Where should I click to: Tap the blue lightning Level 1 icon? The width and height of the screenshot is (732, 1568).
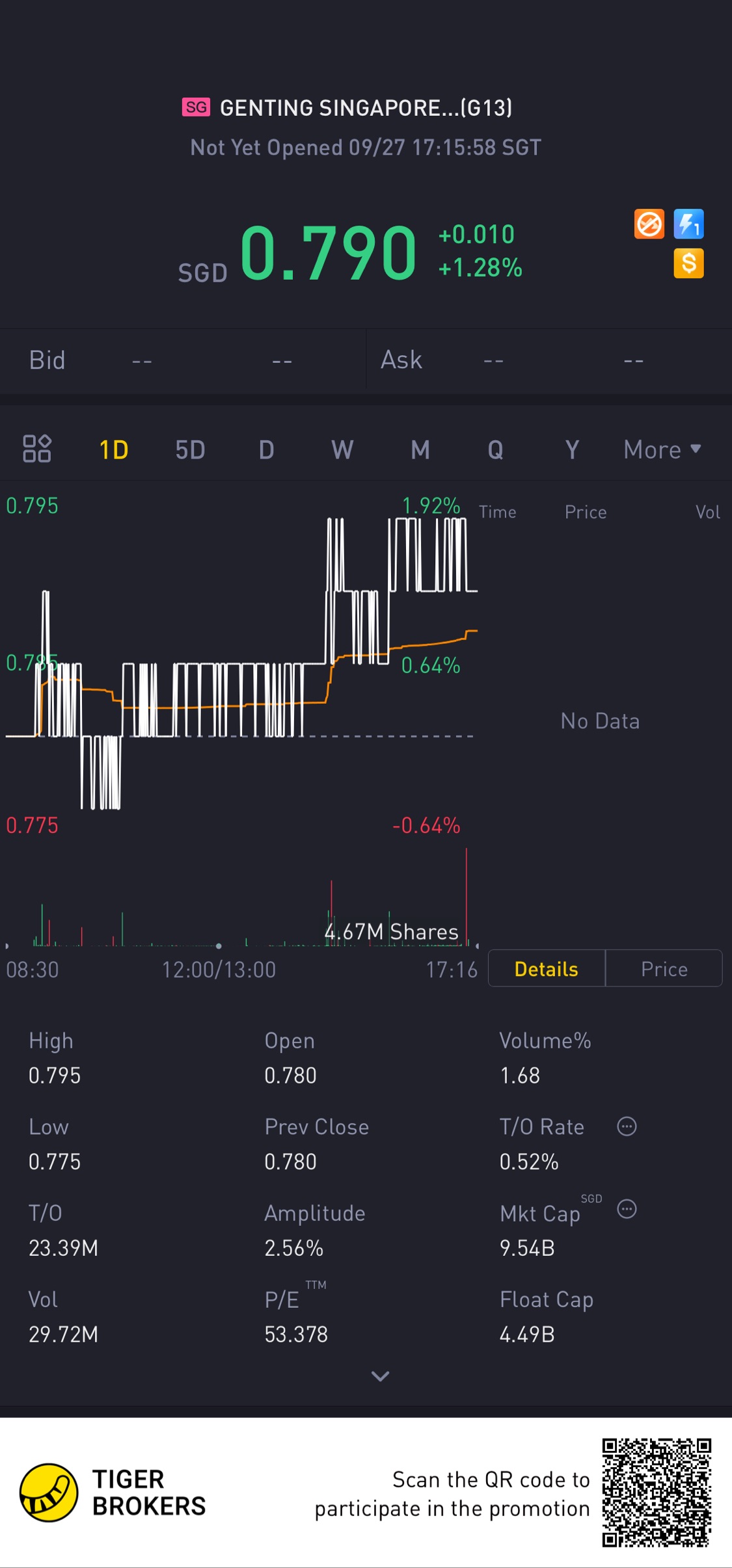click(688, 224)
